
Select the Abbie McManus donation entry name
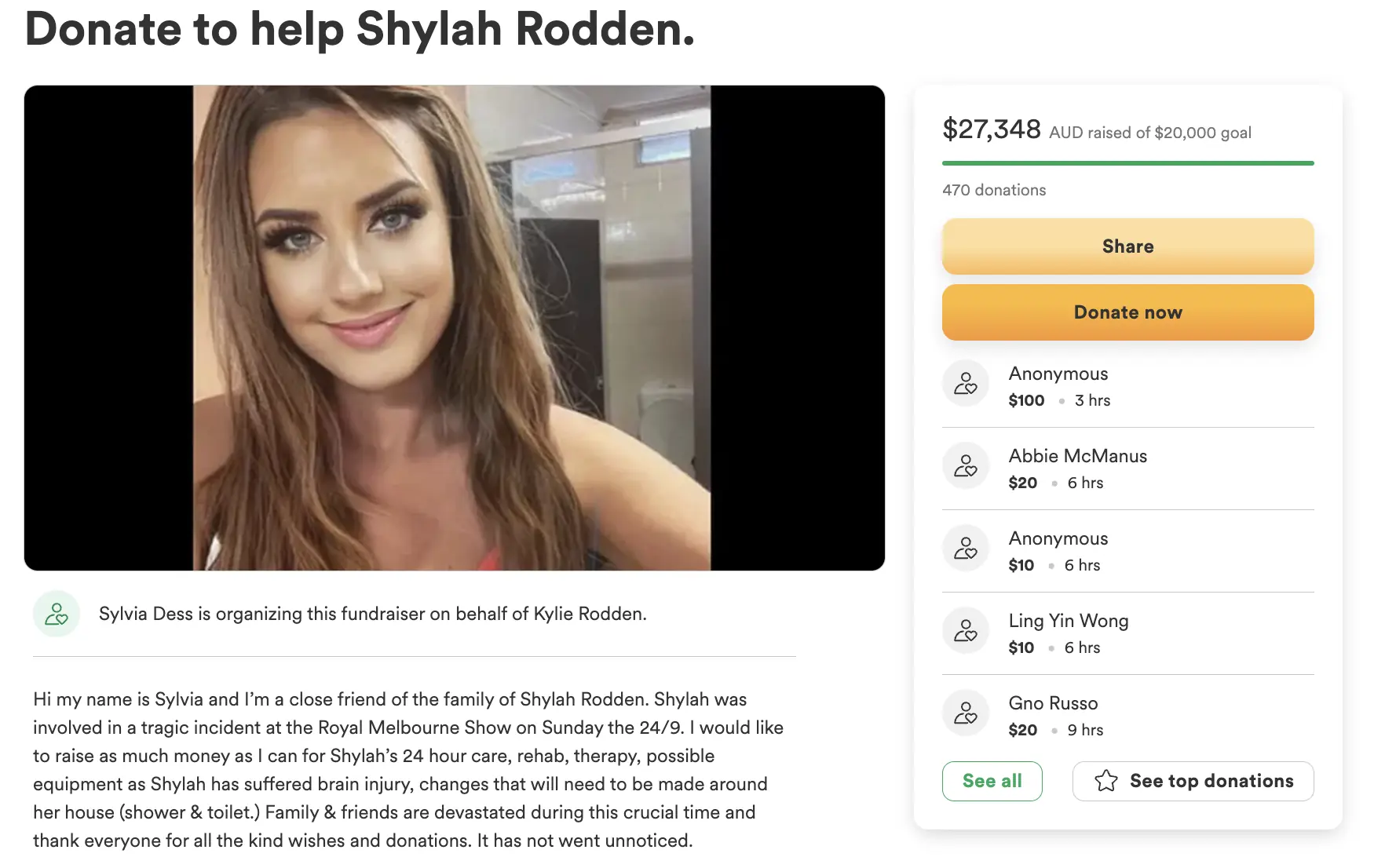coord(1077,456)
